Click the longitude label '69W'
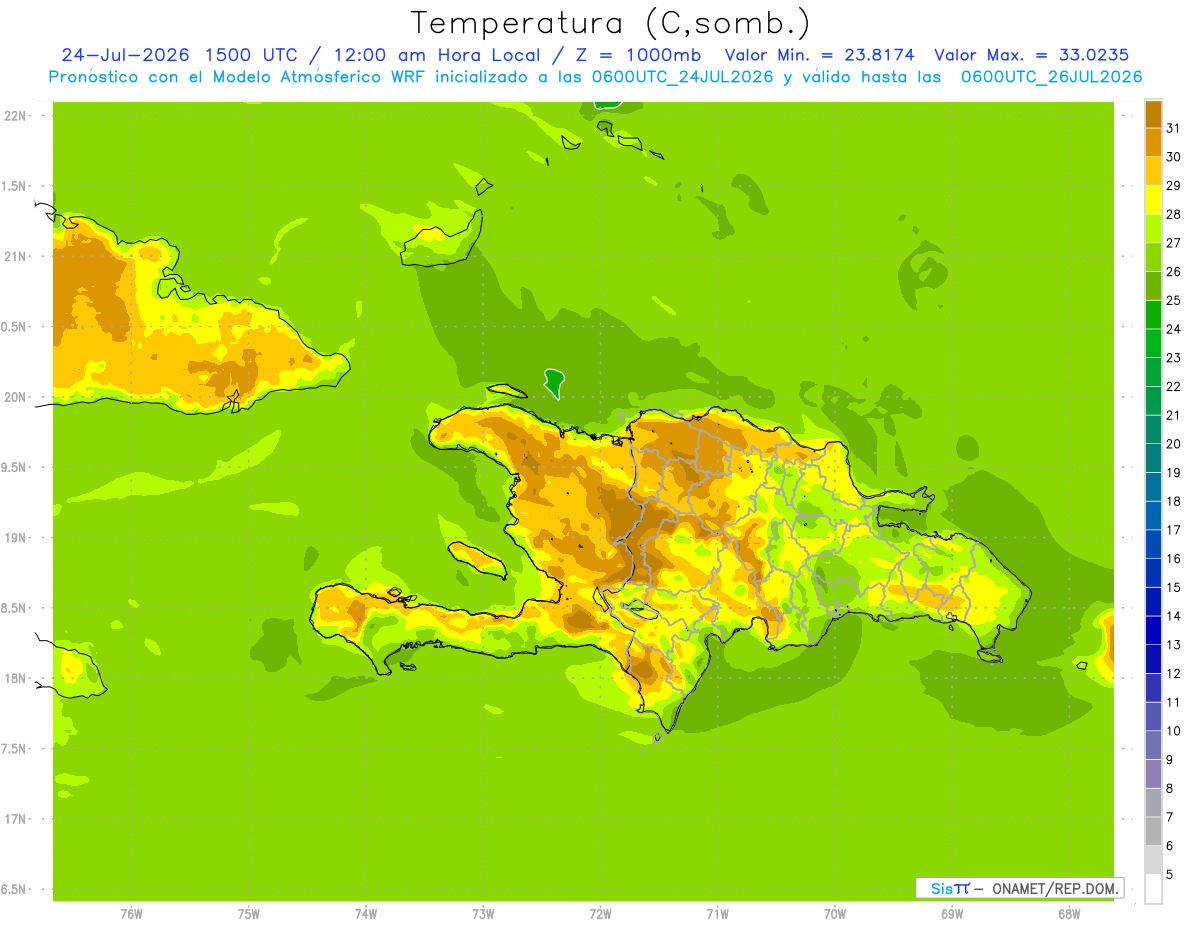Image resolution: width=1200 pixels, height=927 pixels. (952, 914)
